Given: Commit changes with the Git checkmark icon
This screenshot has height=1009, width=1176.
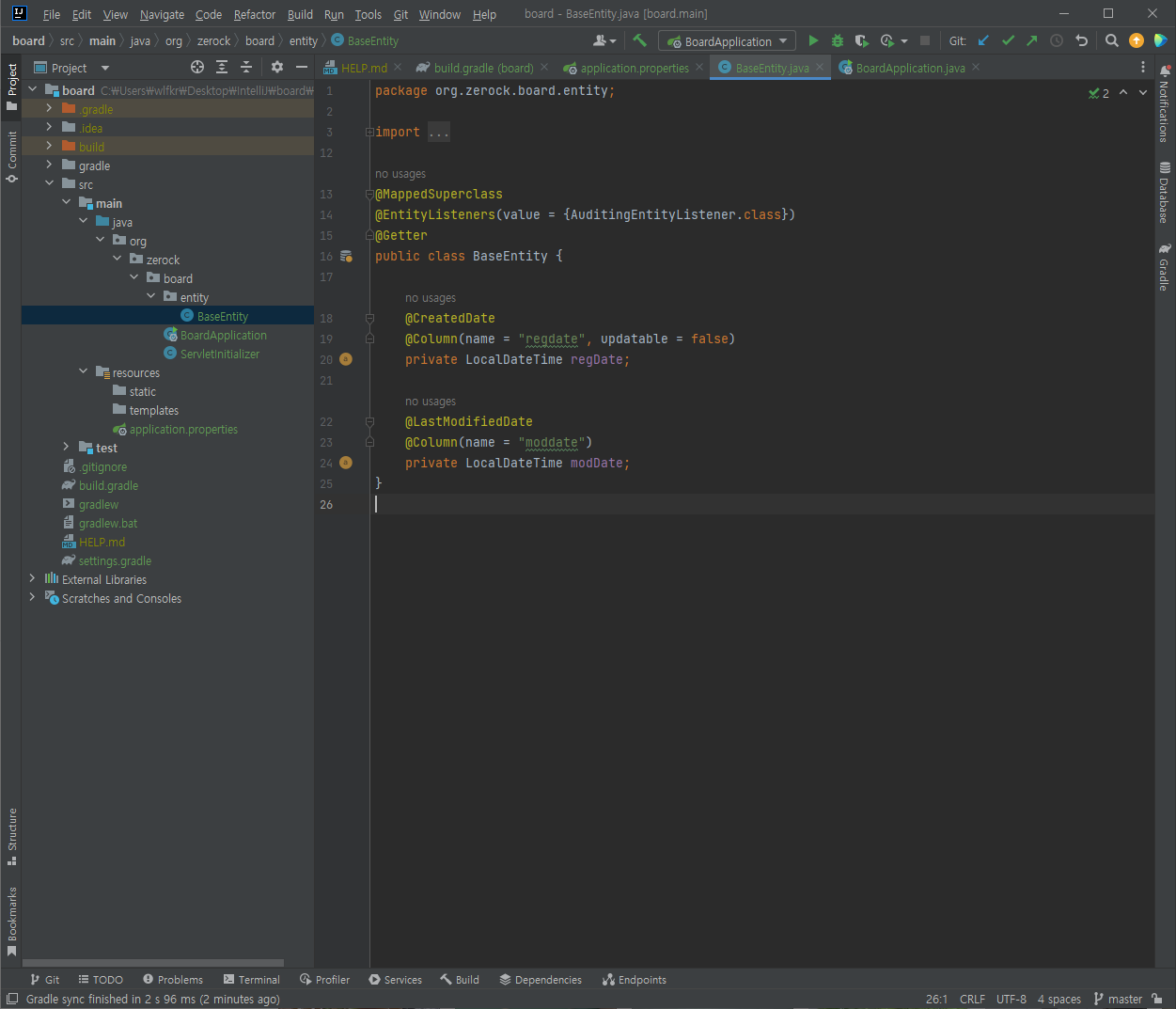Looking at the screenshot, I should tap(1008, 40).
